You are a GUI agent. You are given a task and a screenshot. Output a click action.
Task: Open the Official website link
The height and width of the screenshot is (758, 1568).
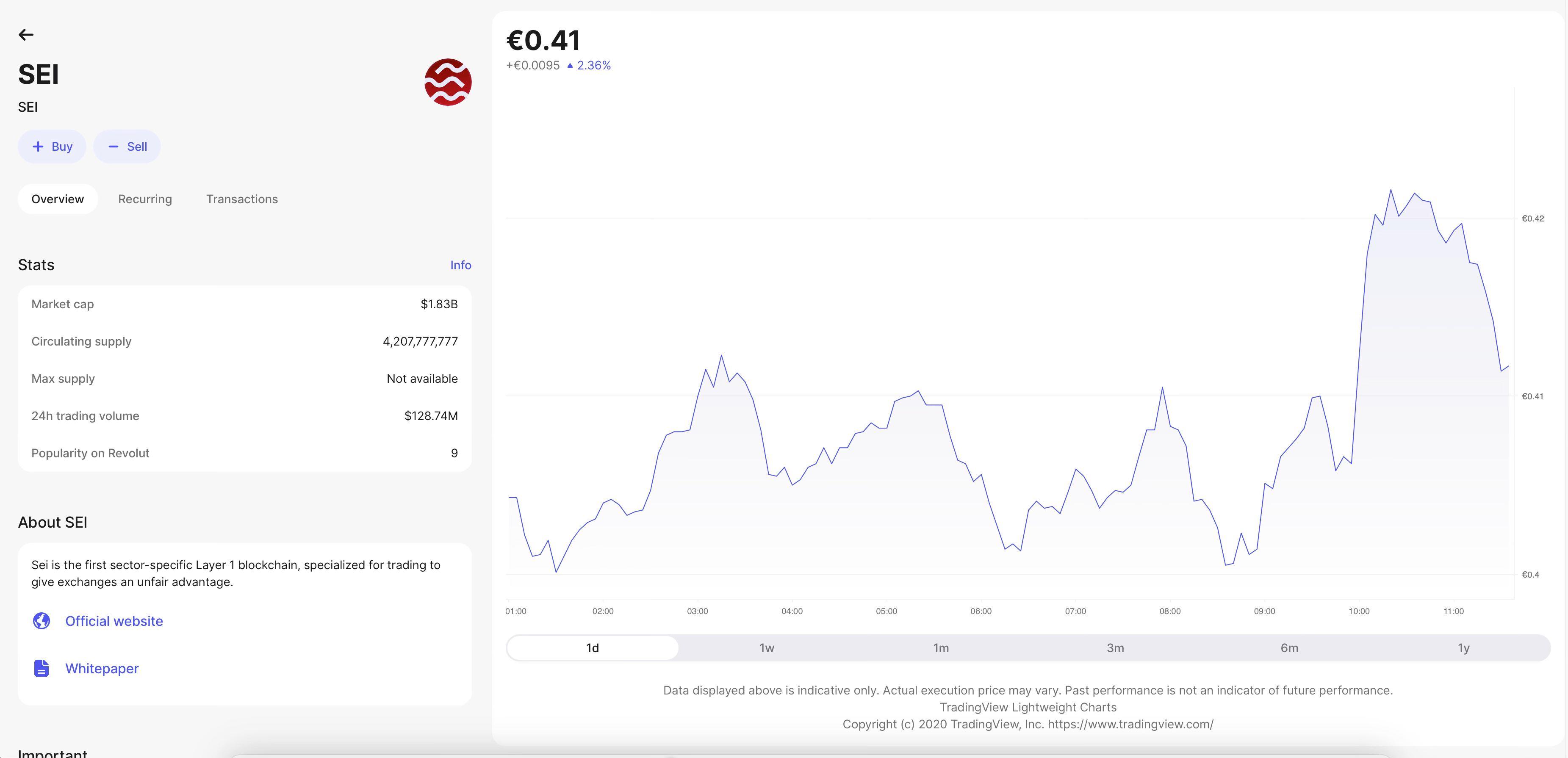click(114, 621)
